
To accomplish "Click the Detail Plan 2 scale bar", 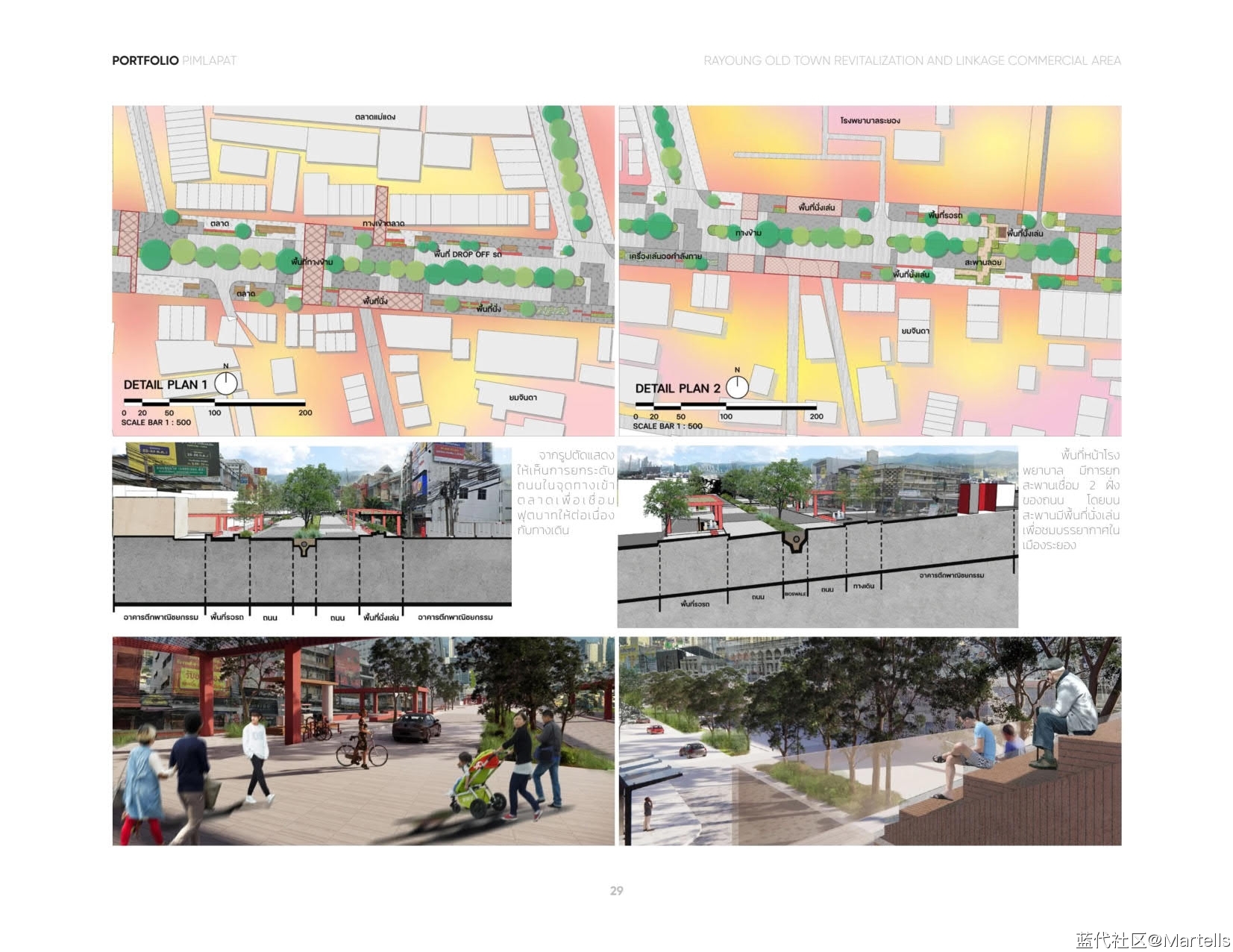I will coord(726,408).
